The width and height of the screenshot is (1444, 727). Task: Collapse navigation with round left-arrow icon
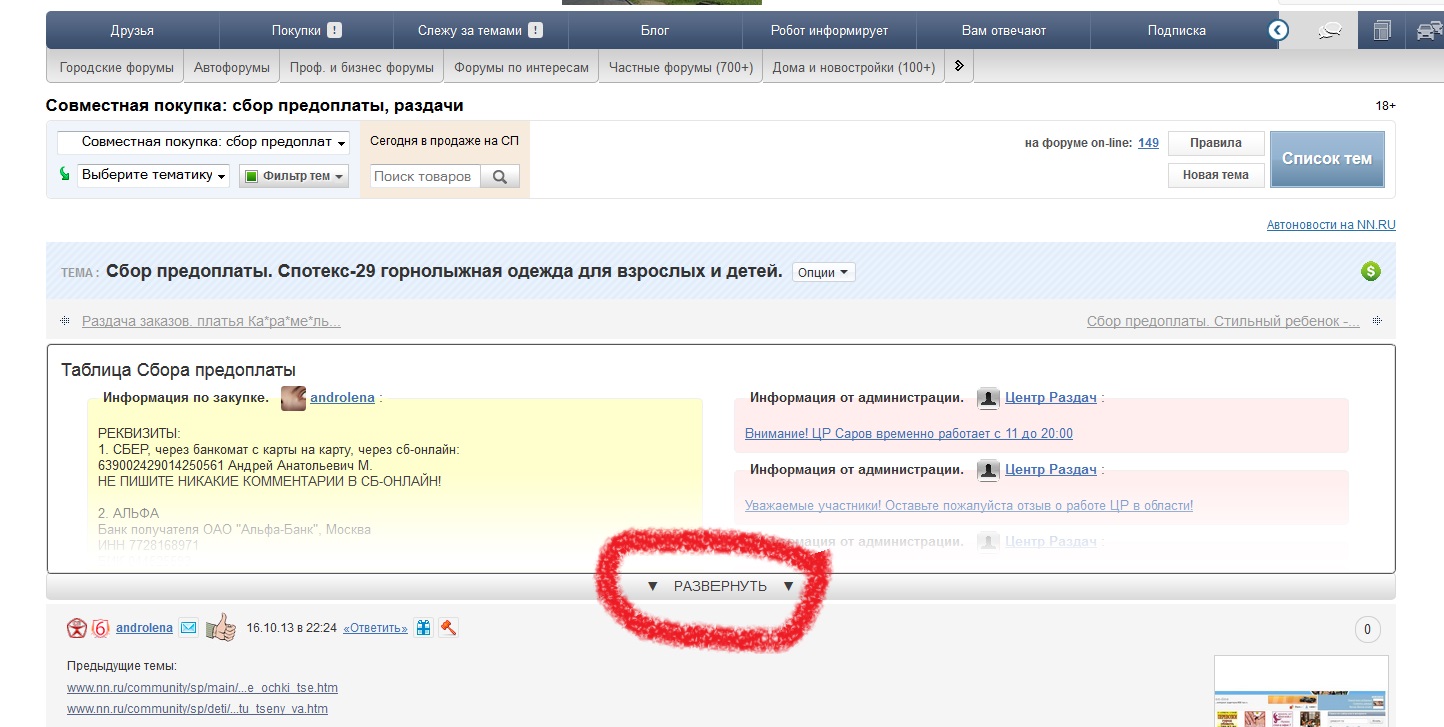1278,30
